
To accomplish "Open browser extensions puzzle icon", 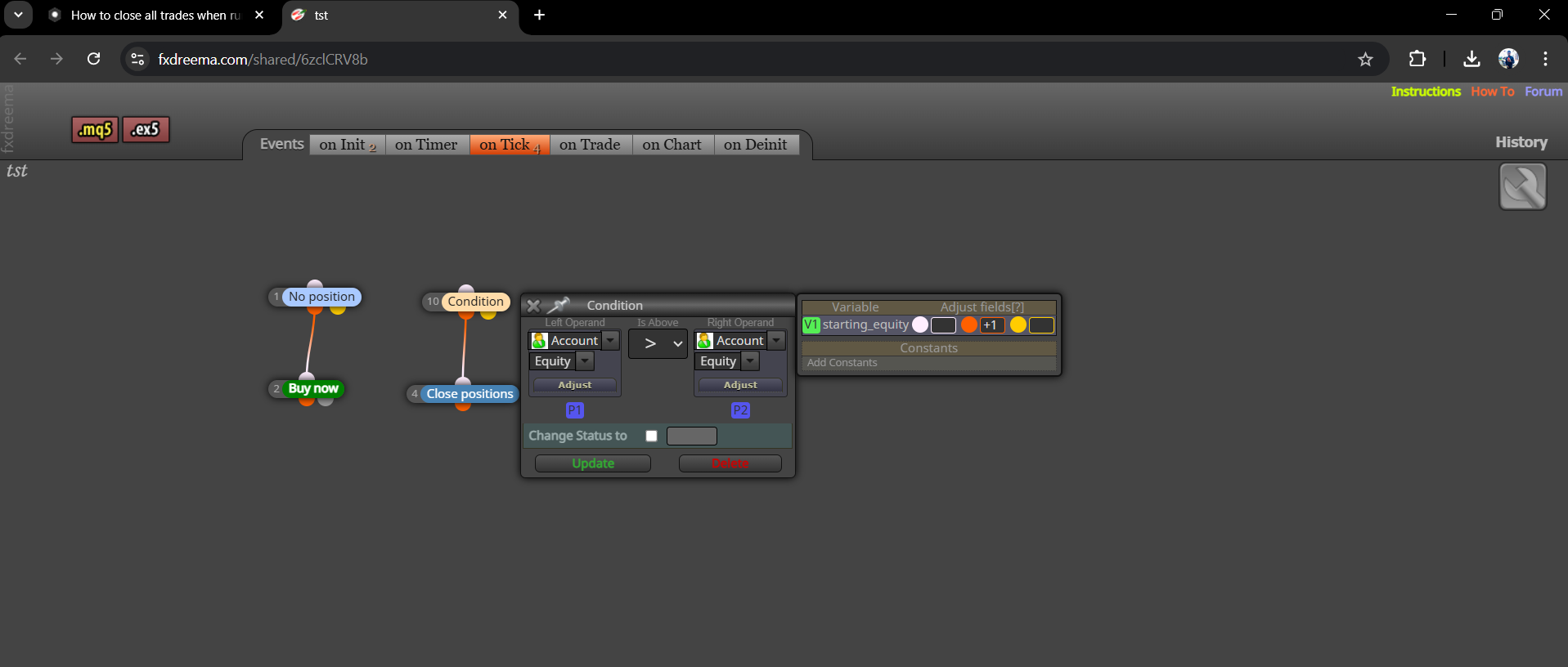I will 1417,59.
